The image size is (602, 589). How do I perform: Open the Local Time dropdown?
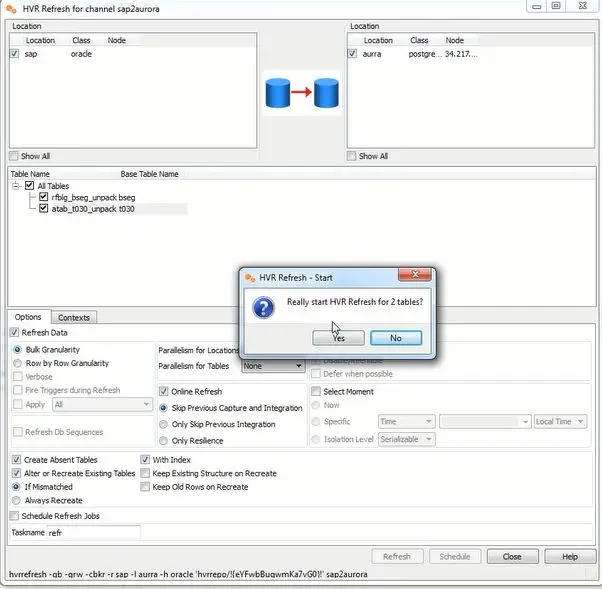tap(560, 422)
